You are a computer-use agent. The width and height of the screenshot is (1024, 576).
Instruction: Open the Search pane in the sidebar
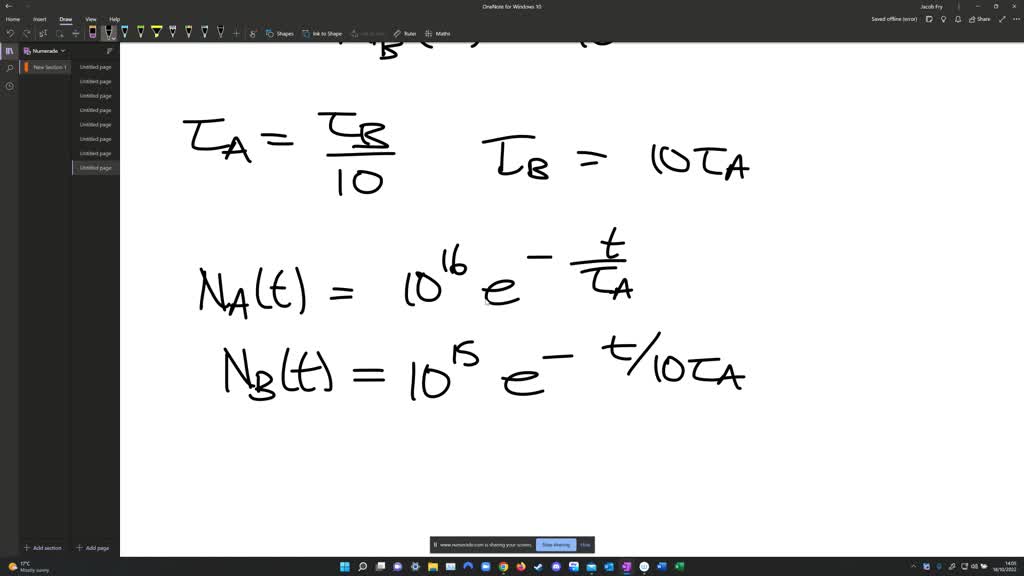tap(9, 68)
